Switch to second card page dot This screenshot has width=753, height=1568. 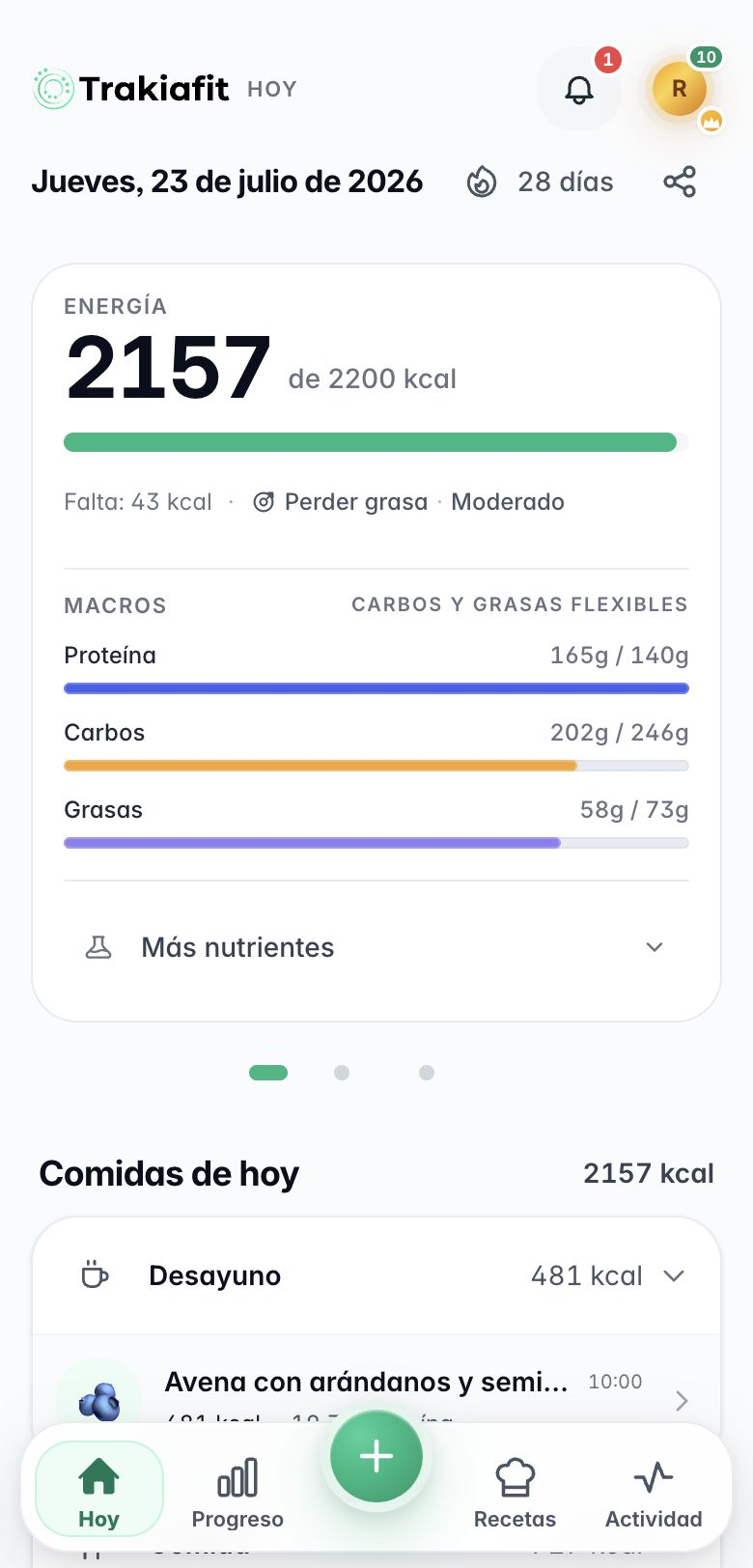pos(342,1073)
